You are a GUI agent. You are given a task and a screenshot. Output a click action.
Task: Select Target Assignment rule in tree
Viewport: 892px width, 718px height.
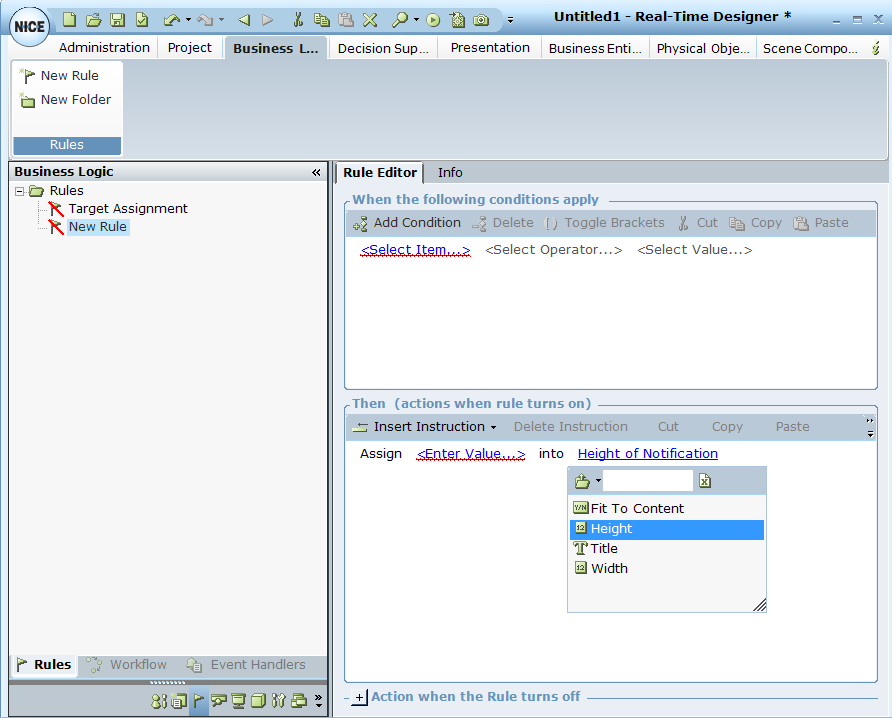[127, 209]
